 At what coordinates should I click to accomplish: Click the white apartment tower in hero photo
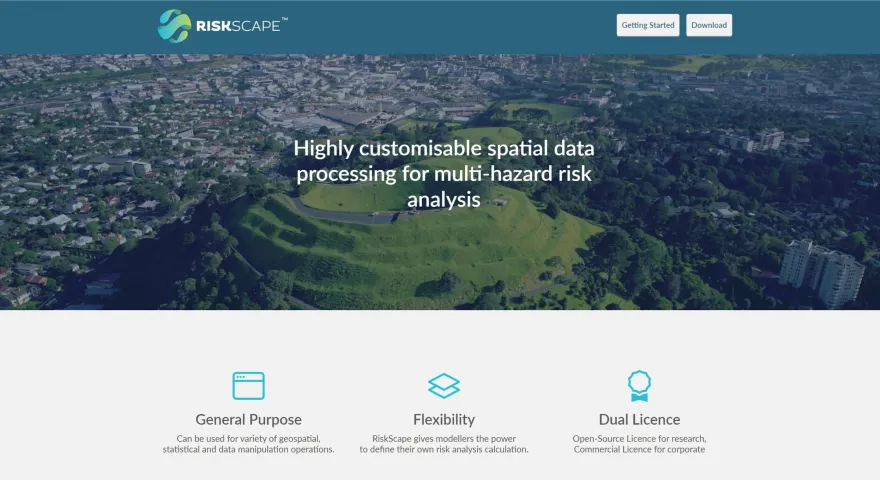pyautogui.click(x=820, y=270)
